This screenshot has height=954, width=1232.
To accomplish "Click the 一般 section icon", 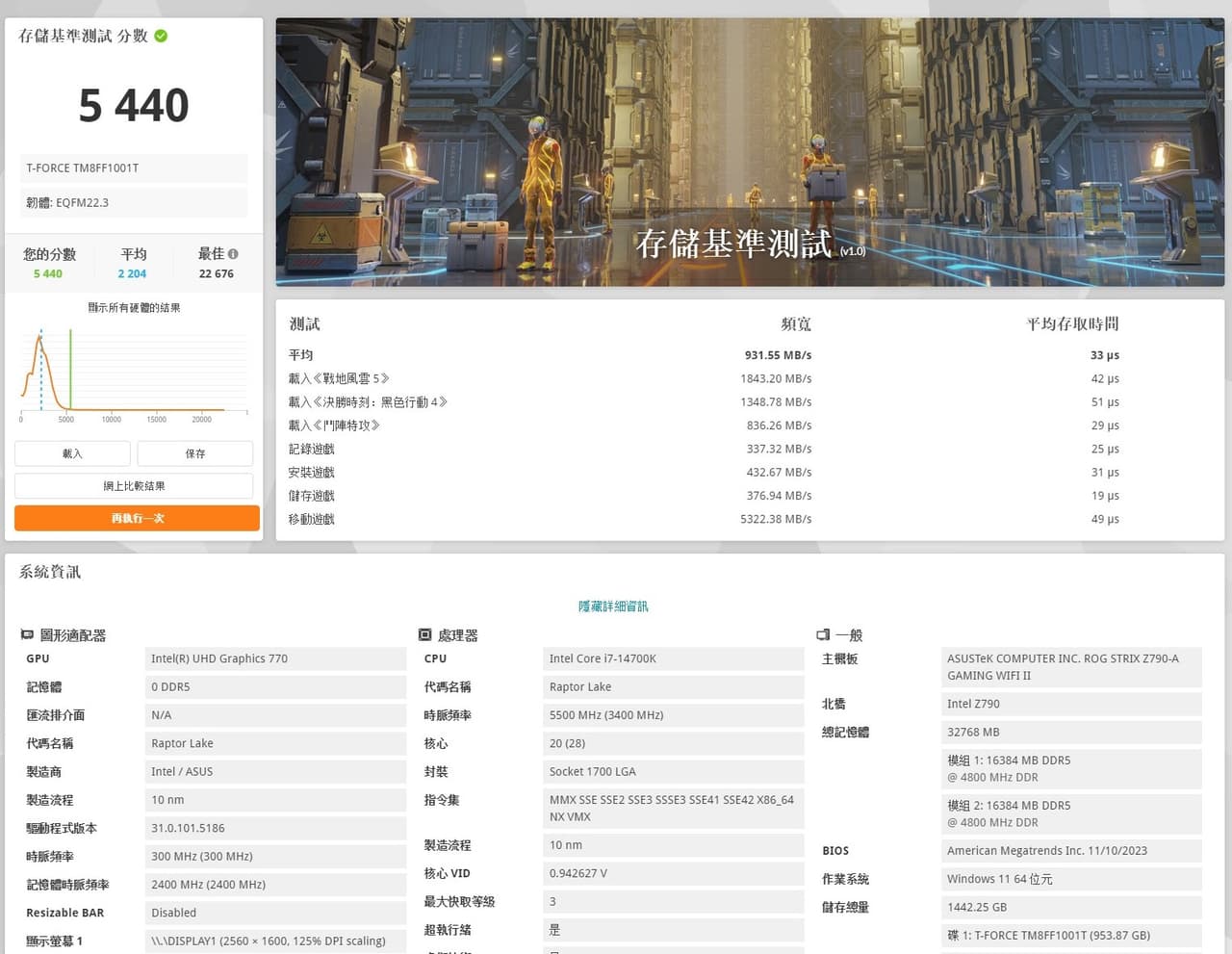I will pos(823,635).
